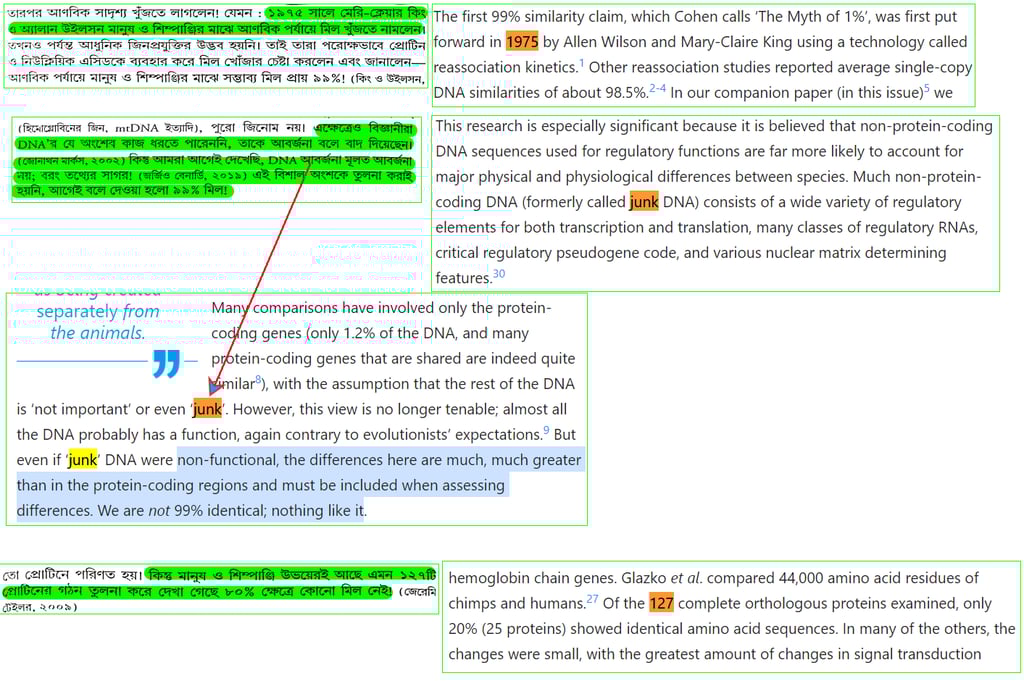Image resolution: width=1024 pixels, height=681 pixels.
Task: Follow footnote 8 beside 'similar'
Action: pos(259,379)
